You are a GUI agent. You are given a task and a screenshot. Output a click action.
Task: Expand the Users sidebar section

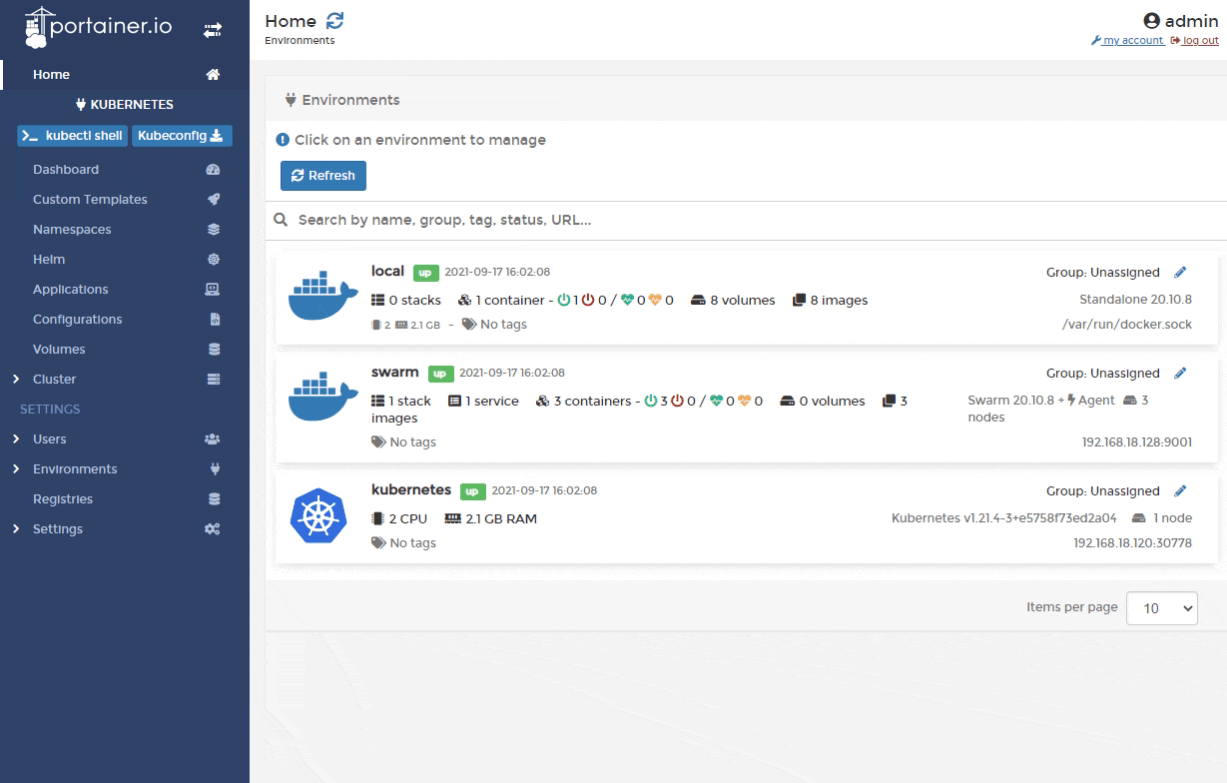tap(15, 439)
